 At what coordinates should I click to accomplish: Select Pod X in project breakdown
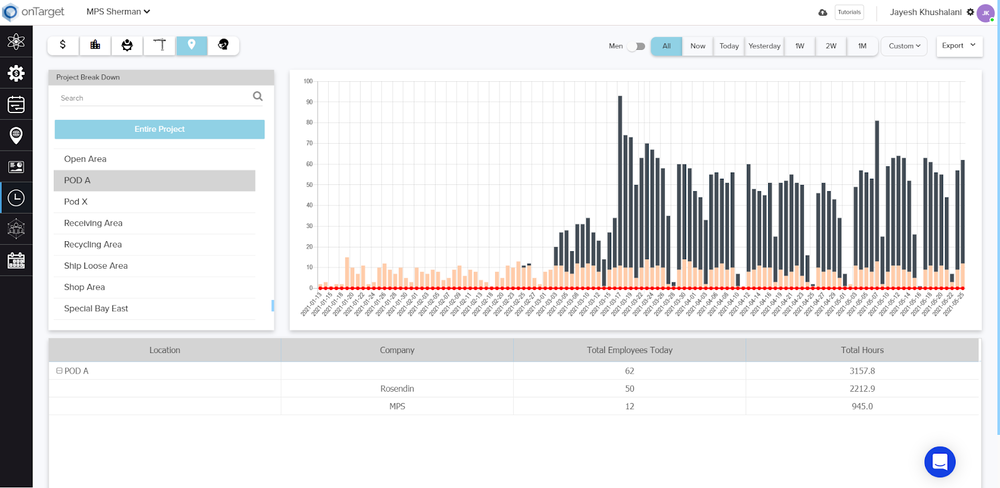point(154,202)
